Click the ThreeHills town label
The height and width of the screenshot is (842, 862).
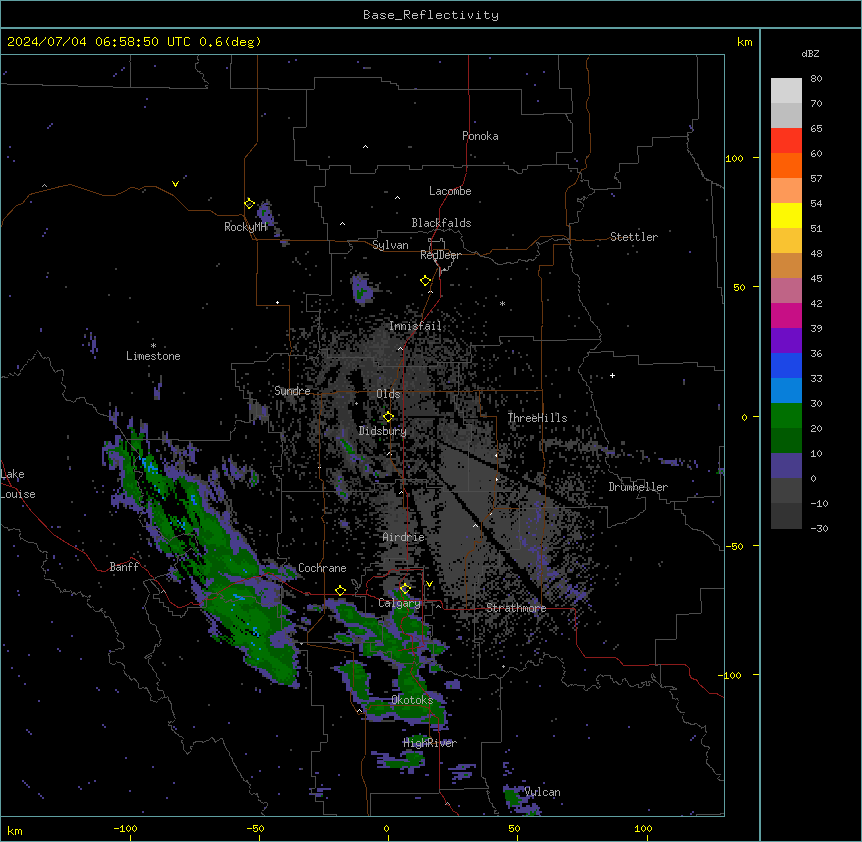pyautogui.click(x=537, y=418)
